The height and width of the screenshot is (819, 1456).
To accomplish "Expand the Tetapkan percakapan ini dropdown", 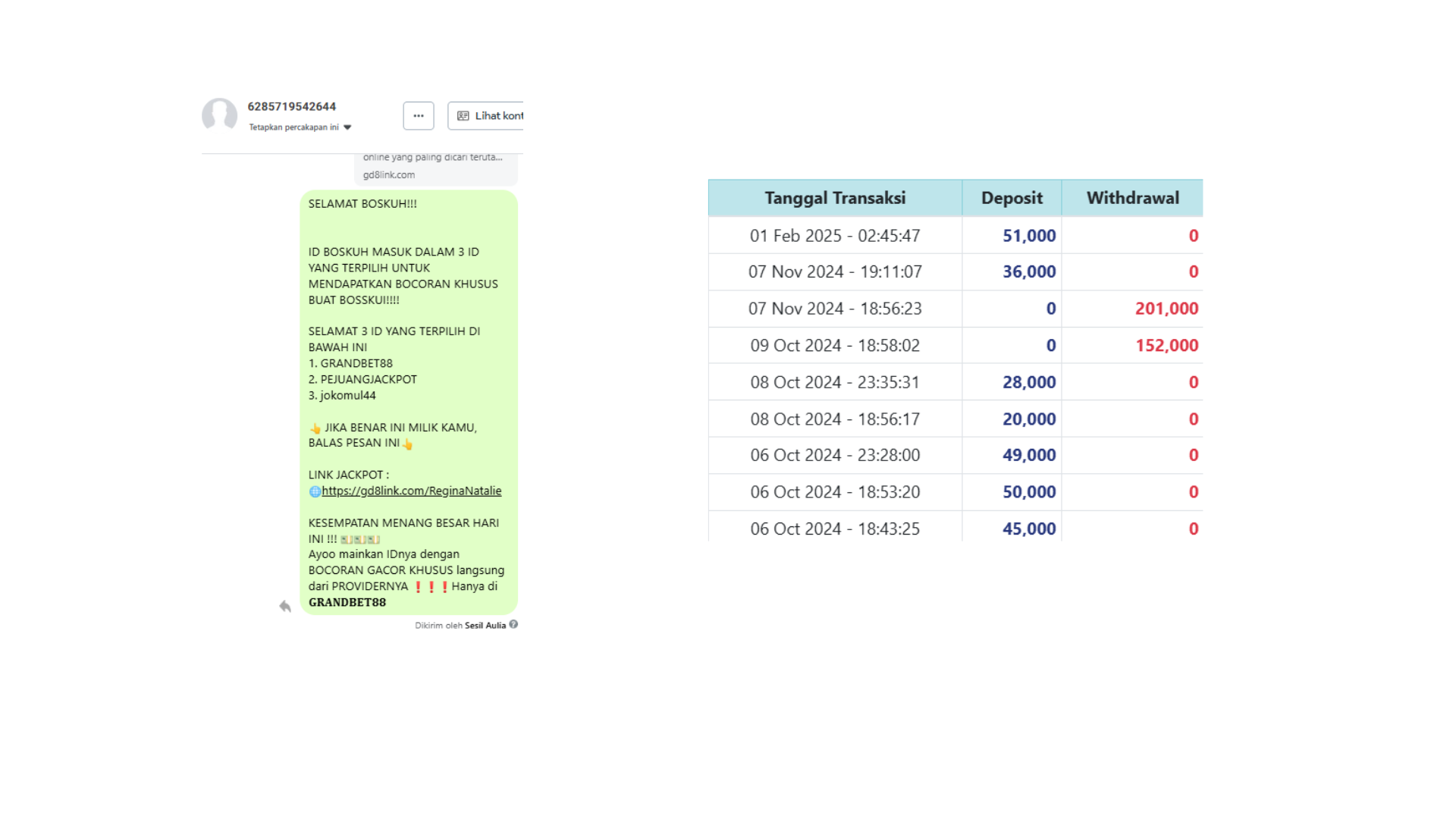I will pos(347,127).
